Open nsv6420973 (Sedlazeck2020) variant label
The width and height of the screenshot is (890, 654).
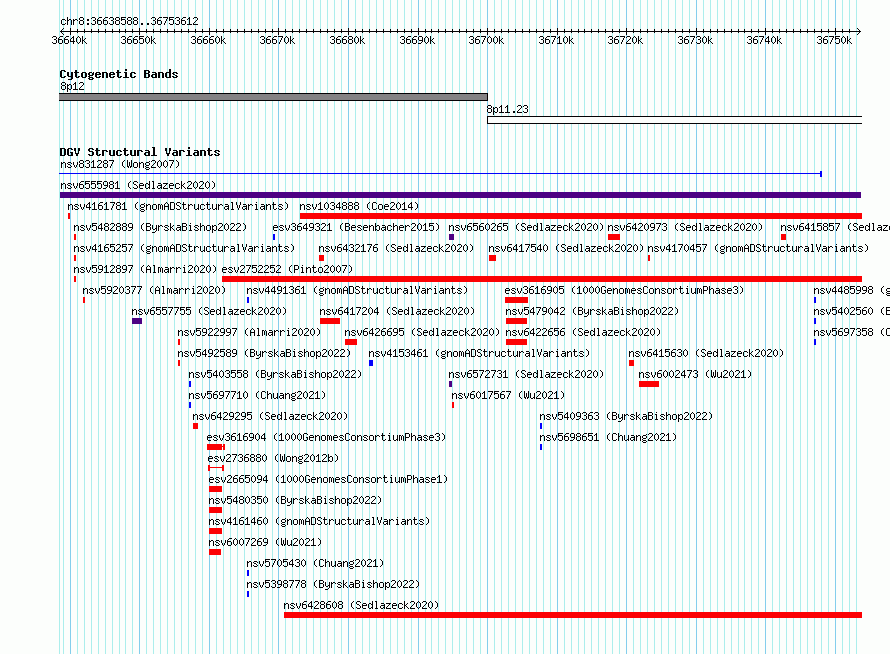tap(685, 227)
